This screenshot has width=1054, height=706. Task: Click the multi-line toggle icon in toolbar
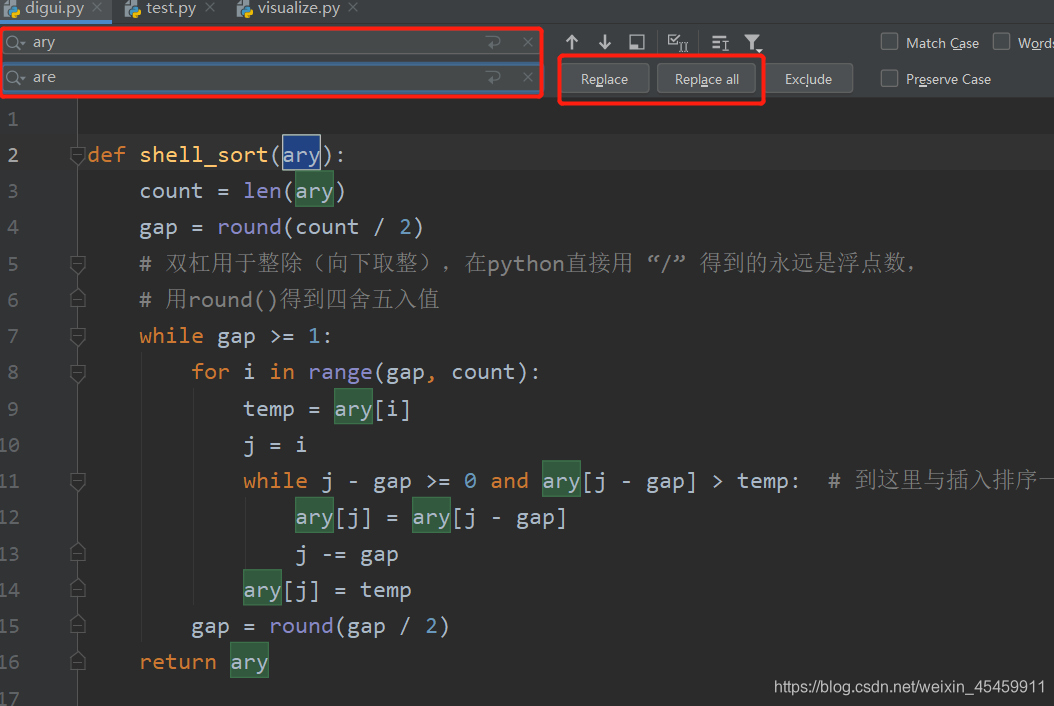click(720, 43)
